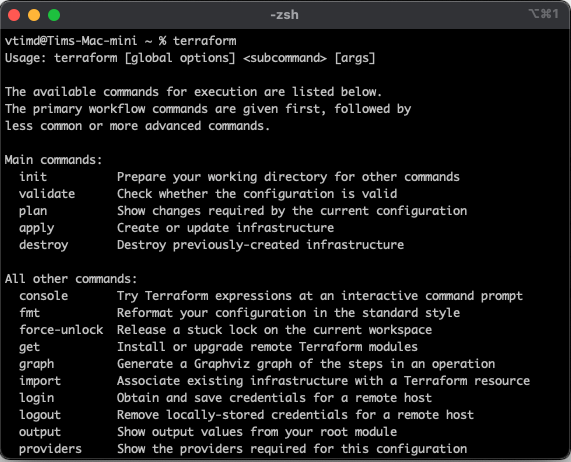Maximize the window using green button
571x462 pixels.
point(54,15)
